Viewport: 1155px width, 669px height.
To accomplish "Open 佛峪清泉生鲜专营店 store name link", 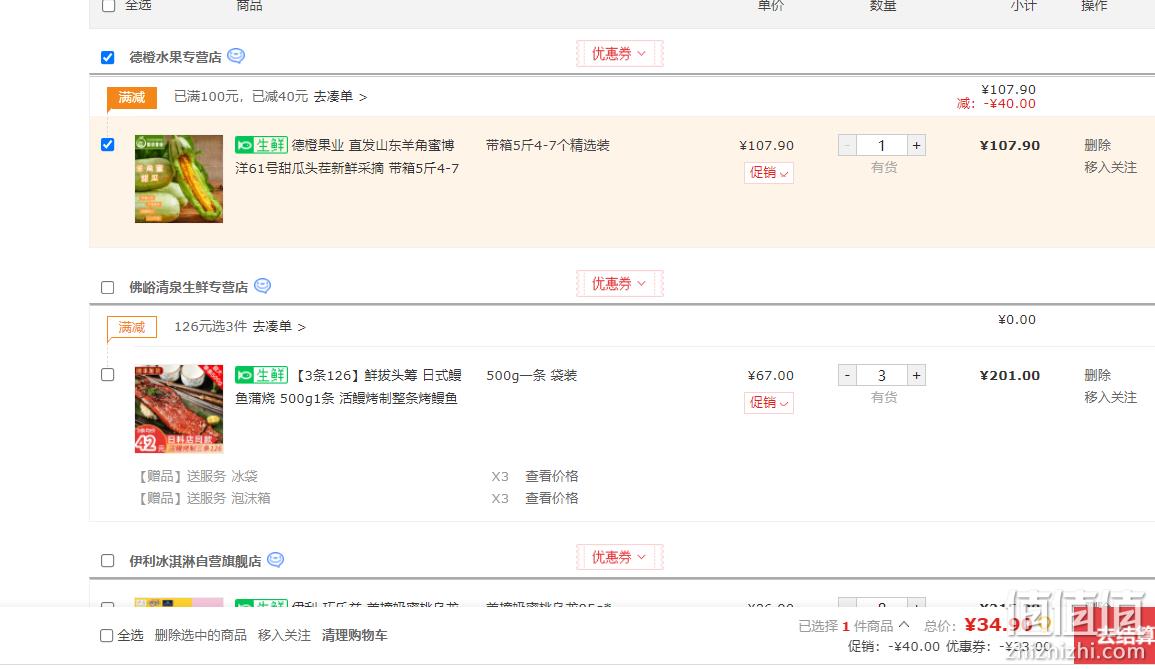I will 189,287.
